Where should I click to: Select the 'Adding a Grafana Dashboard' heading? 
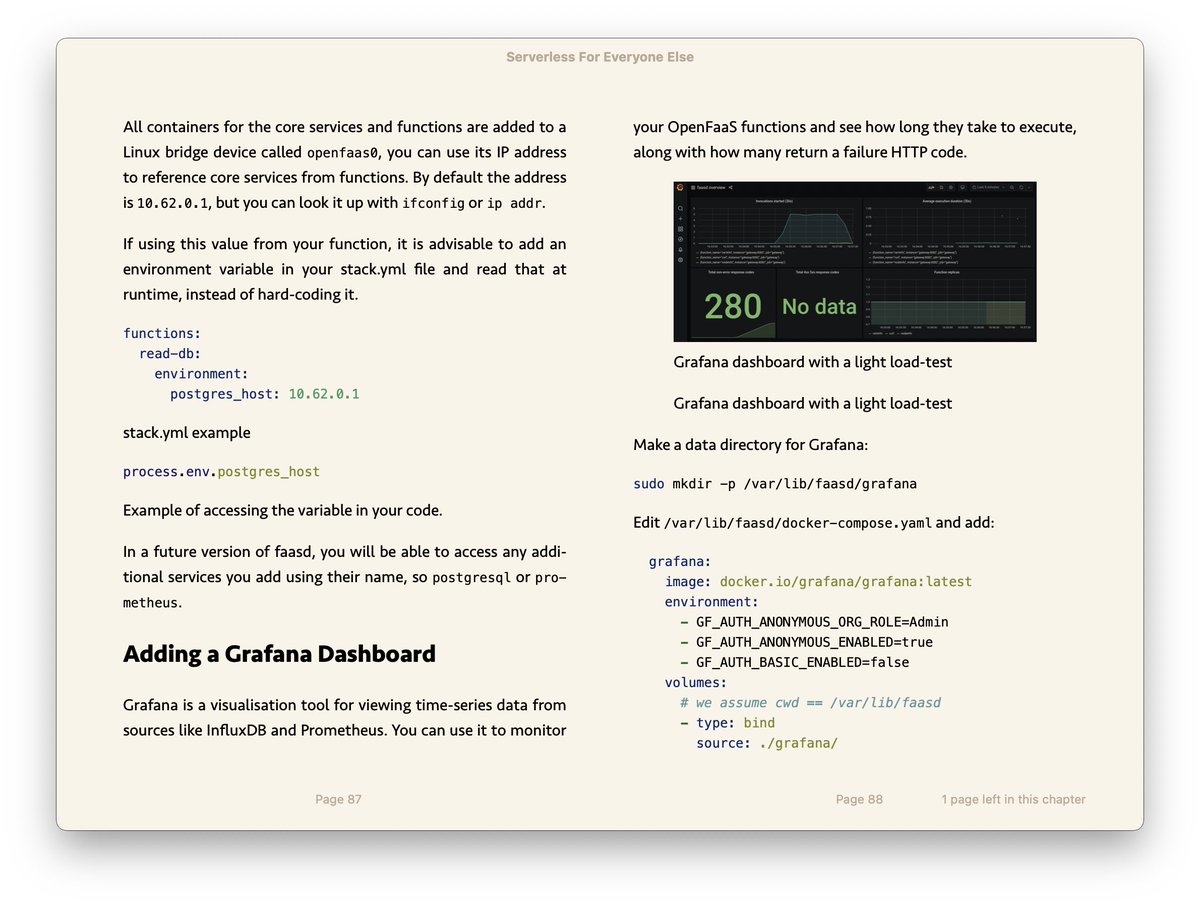pos(279,654)
